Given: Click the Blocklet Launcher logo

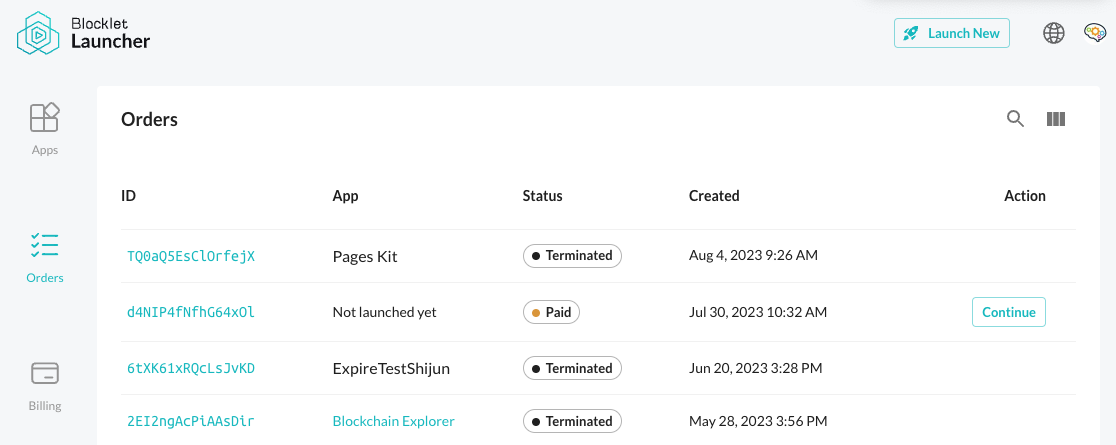Looking at the screenshot, I should 84,32.
